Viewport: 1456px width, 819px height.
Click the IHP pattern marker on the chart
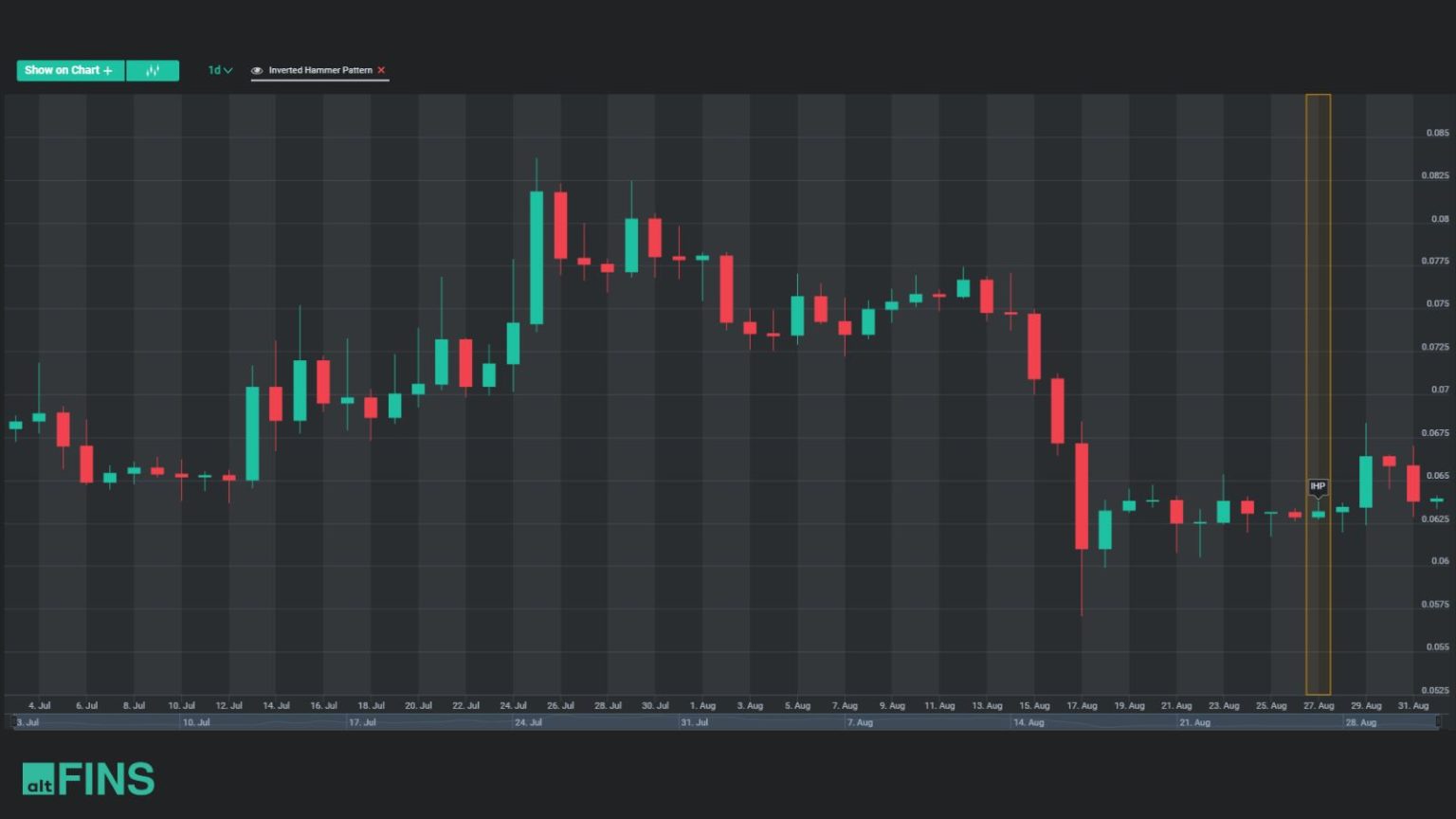[1318, 487]
